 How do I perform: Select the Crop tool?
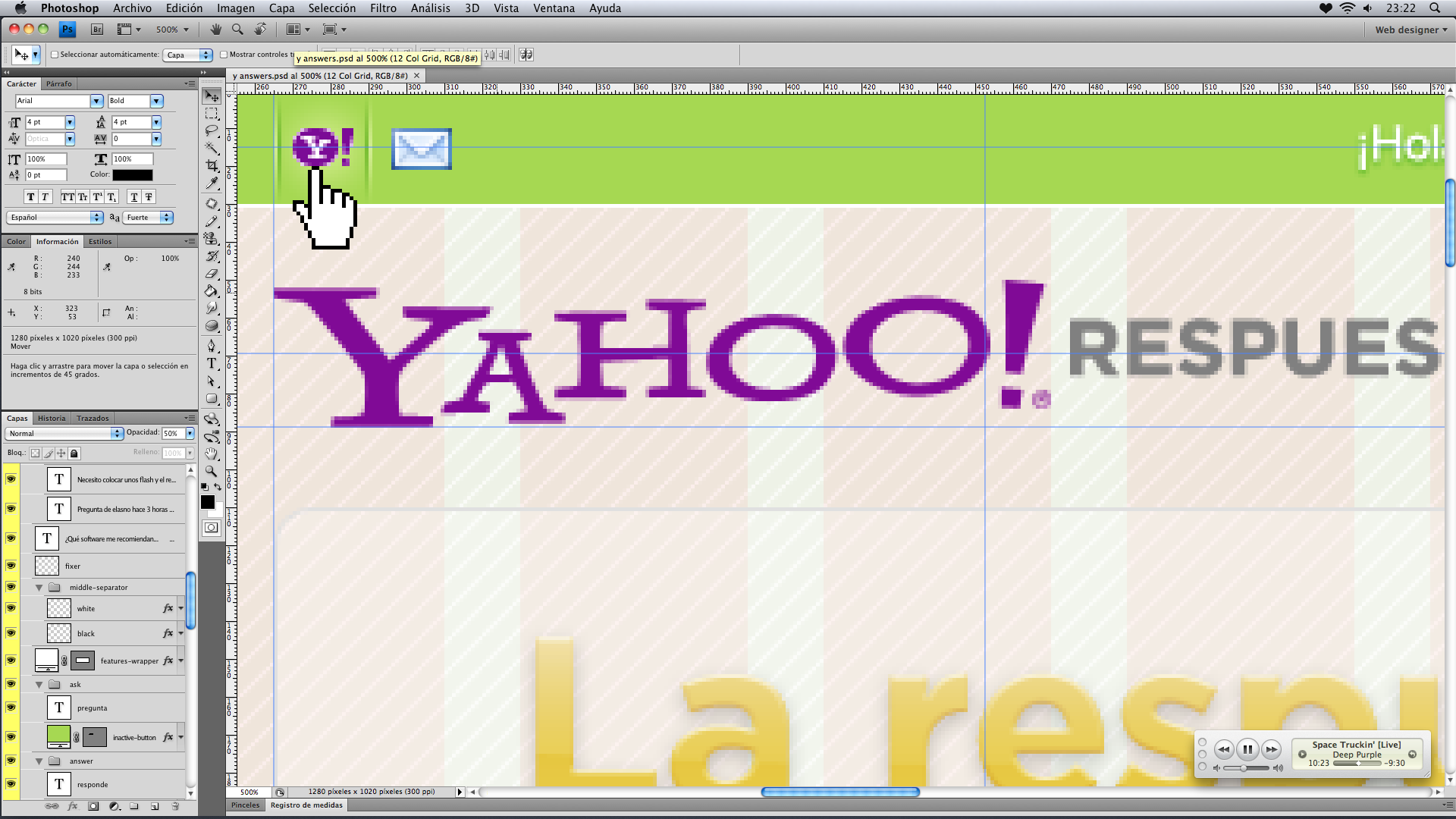click(212, 165)
